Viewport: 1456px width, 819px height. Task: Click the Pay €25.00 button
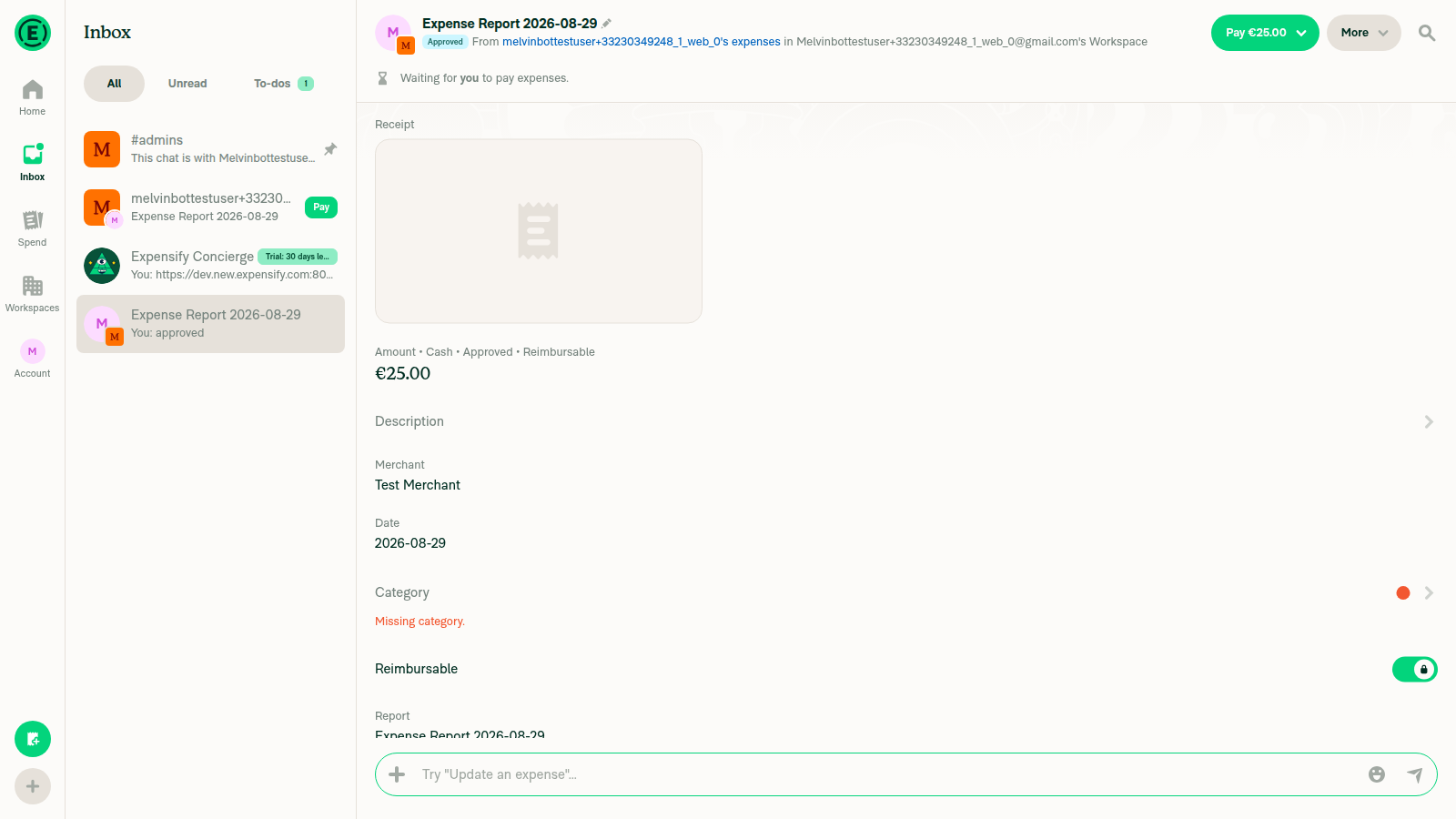pyautogui.click(x=1256, y=33)
